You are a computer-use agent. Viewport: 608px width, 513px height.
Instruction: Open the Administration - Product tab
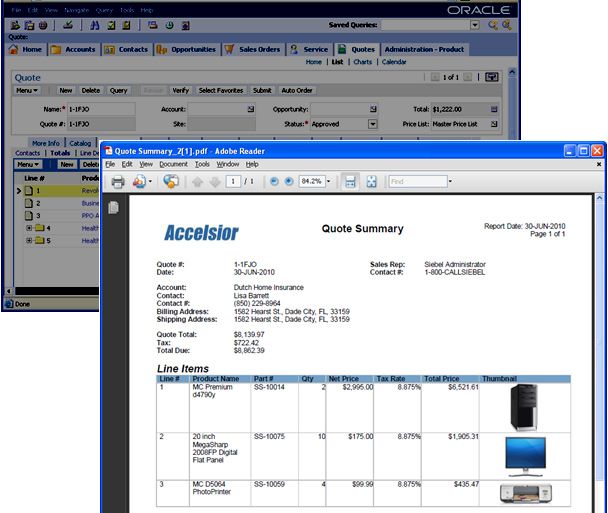tap(424, 50)
